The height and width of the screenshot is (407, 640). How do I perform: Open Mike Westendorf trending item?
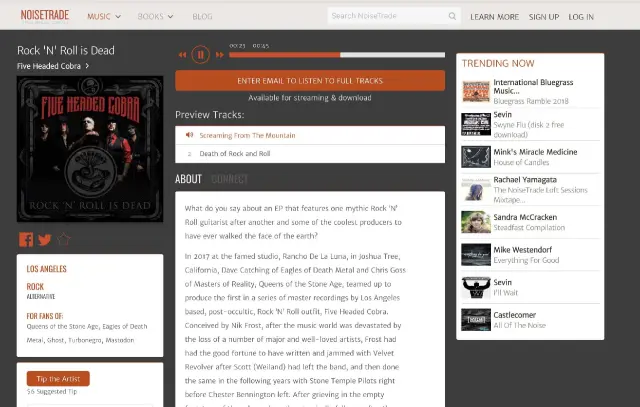pos(522,250)
